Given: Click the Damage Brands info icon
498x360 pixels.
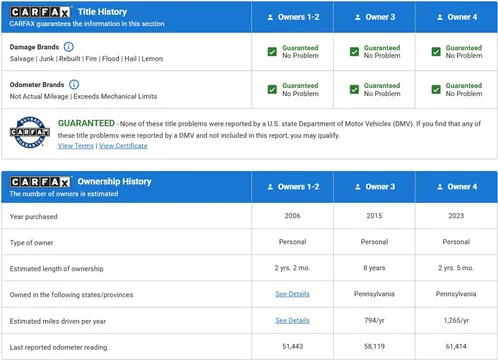Looking at the screenshot, I should (68, 47).
